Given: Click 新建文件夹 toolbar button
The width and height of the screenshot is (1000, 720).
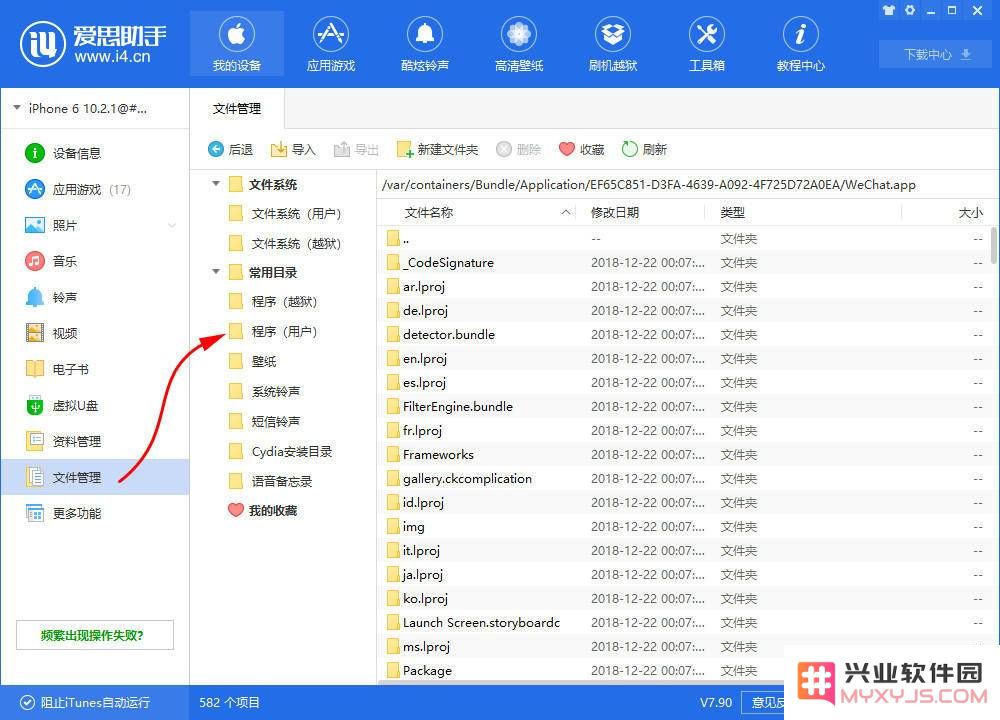Looking at the screenshot, I should click(437, 149).
